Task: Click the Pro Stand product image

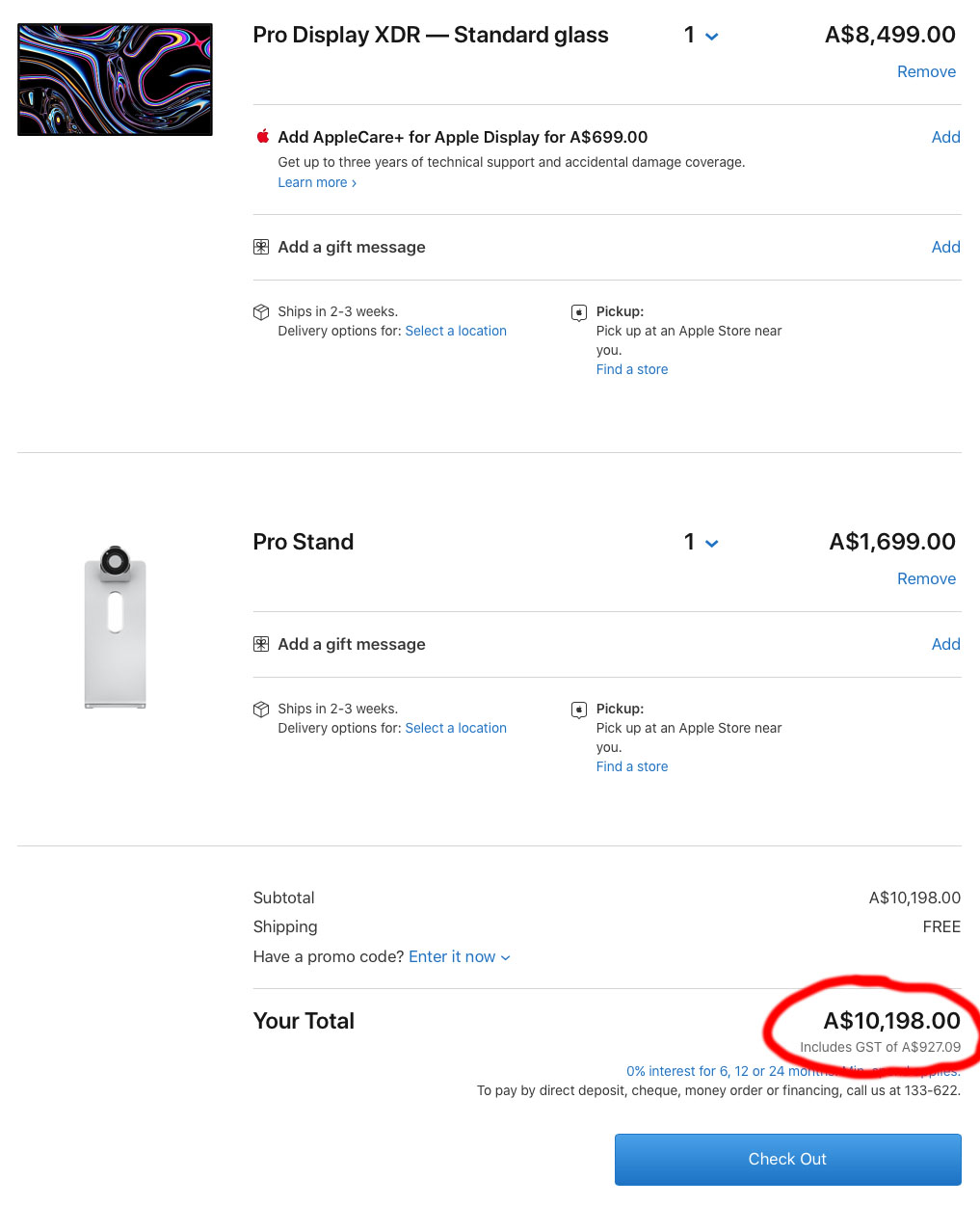Action: pos(115,628)
